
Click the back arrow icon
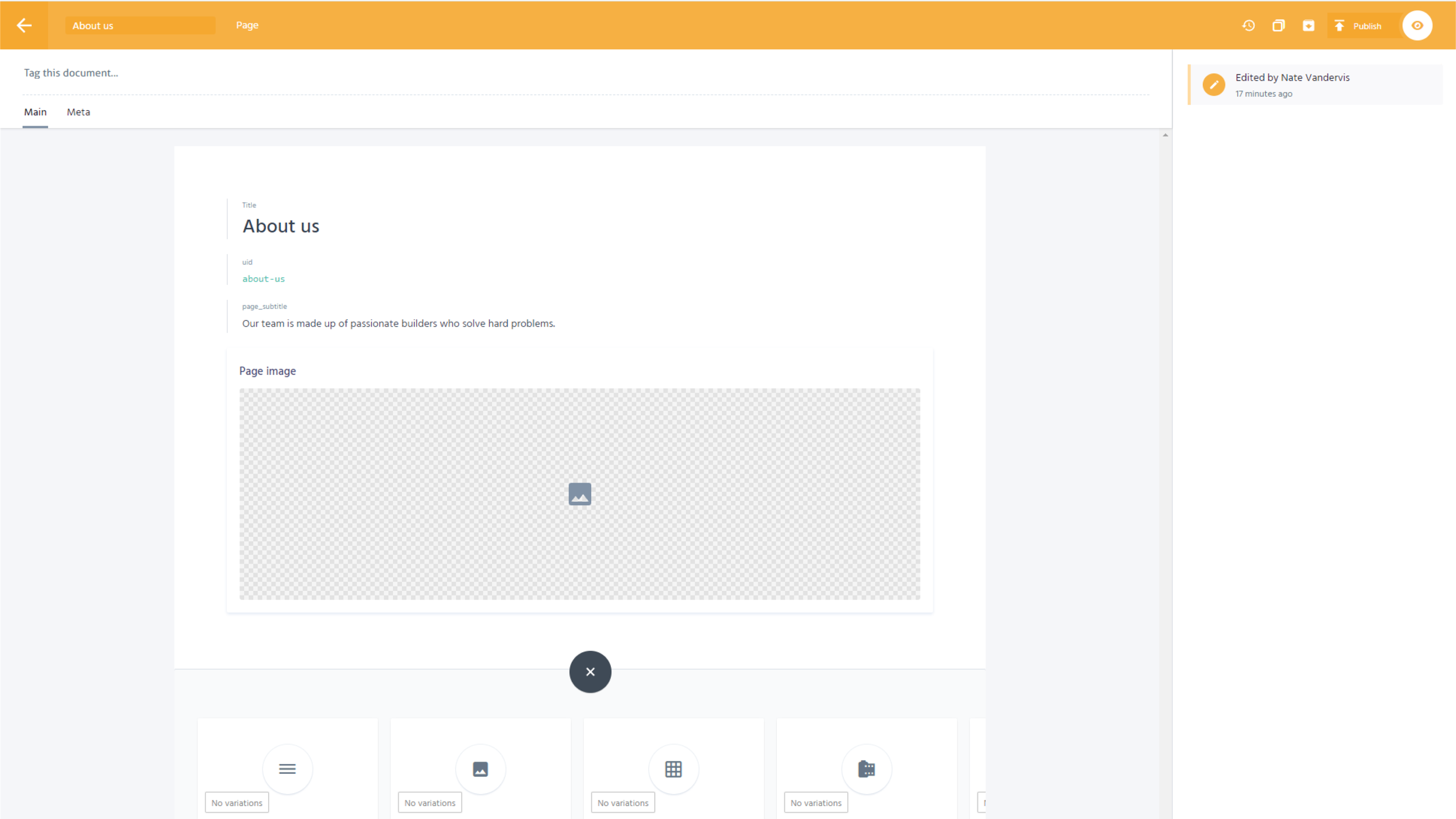click(24, 25)
